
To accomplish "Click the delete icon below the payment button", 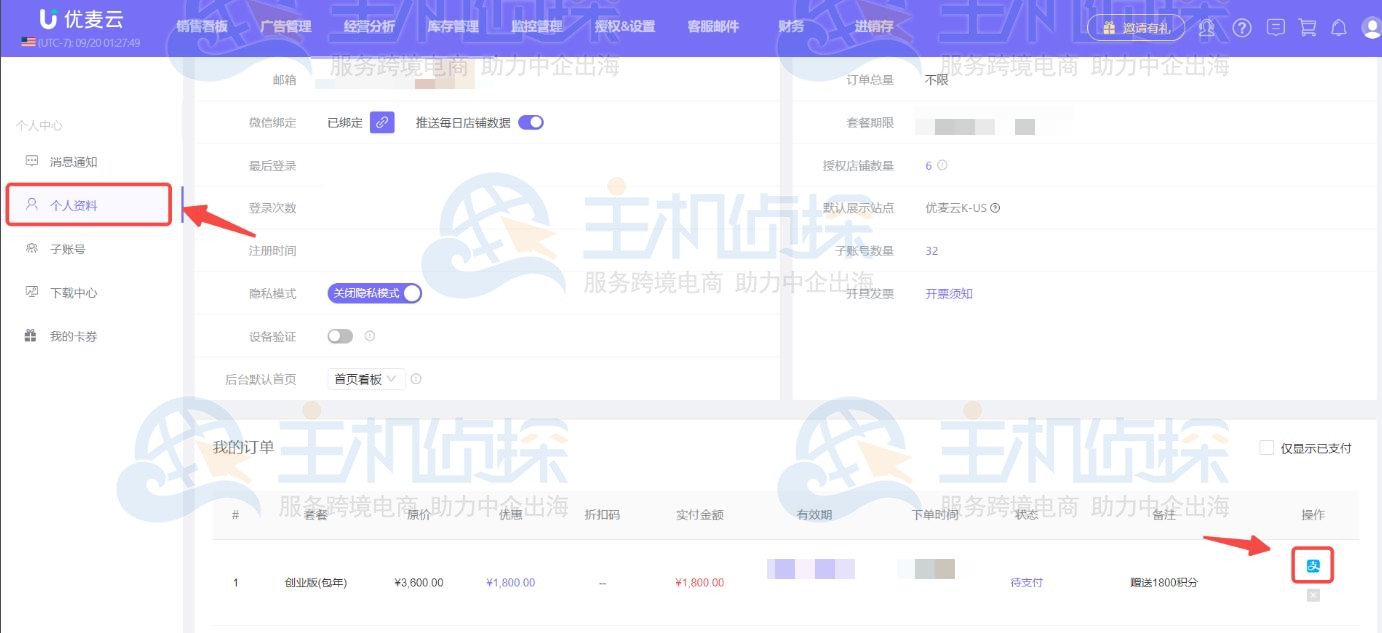I will tap(1314, 596).
